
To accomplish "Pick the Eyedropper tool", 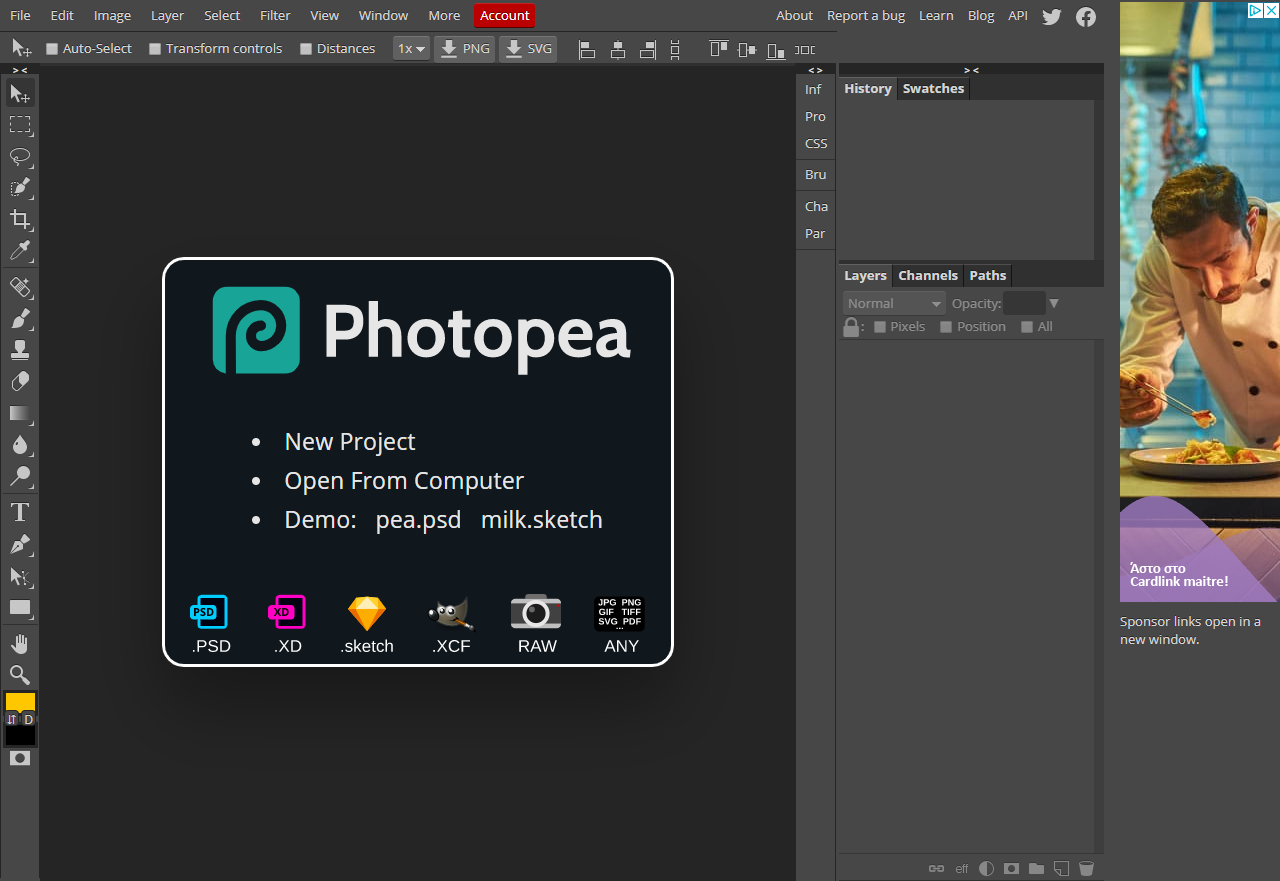I will click(20, 250).
